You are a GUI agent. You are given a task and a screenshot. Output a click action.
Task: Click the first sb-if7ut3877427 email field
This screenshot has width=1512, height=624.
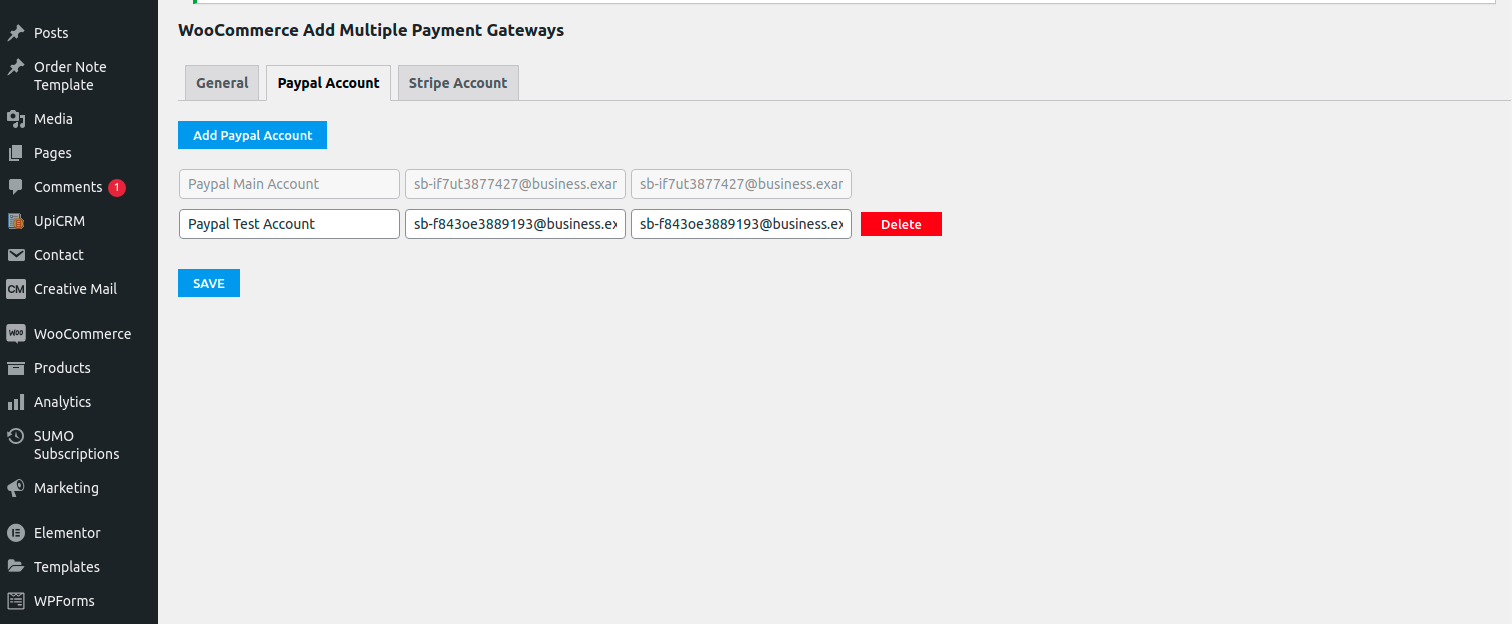(515, 184)
